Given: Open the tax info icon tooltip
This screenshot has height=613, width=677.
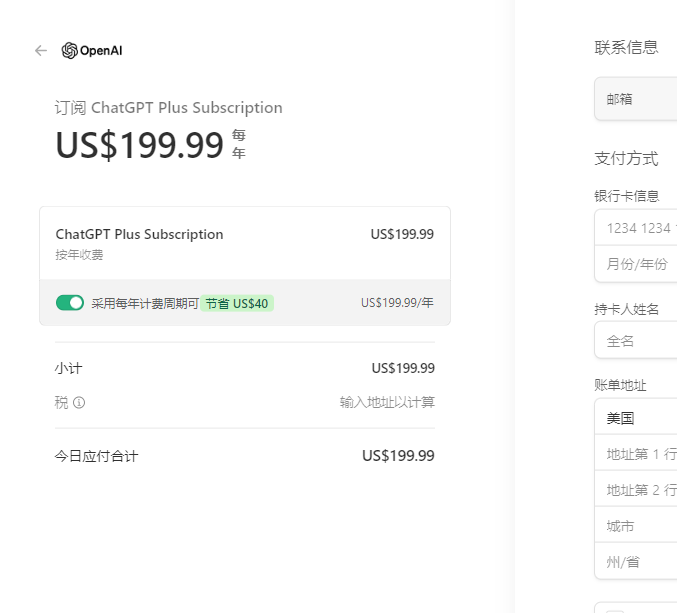Looking at the screenshot, I should click(79, 402).
